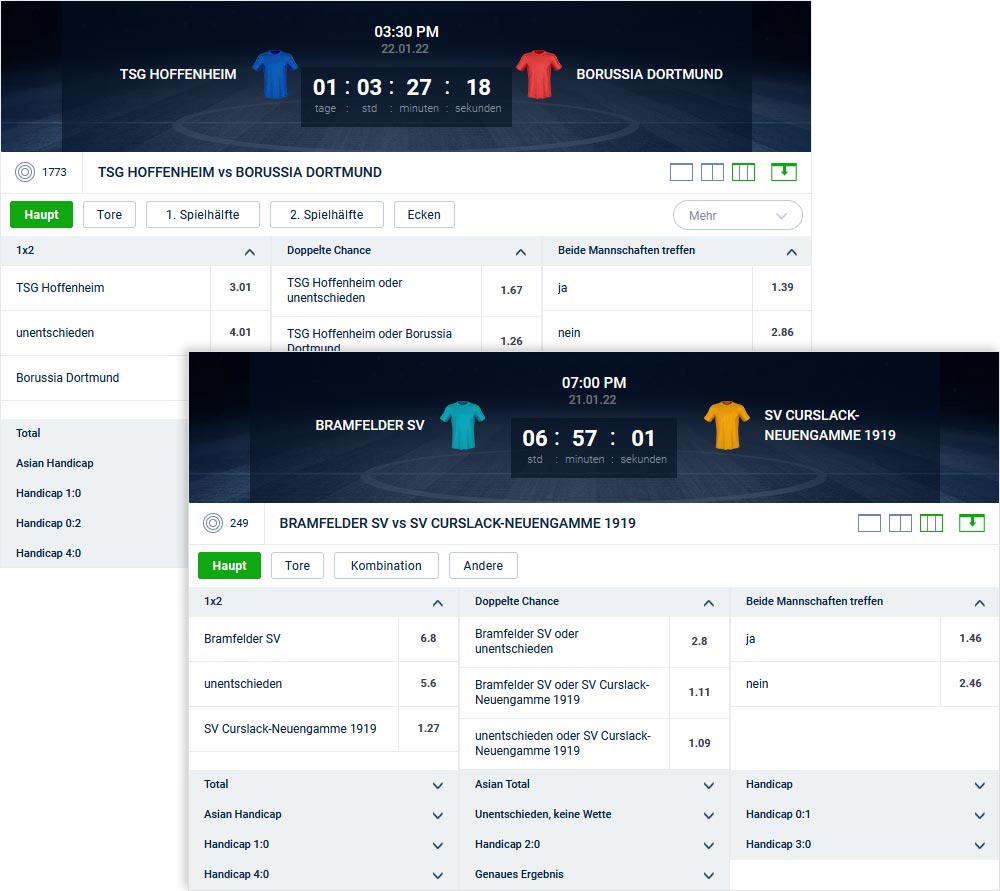The width and height of the screenshot is (1000, 891).
Task: Select two-column layout in Hoffenheim panel
Action: [712, 172]
